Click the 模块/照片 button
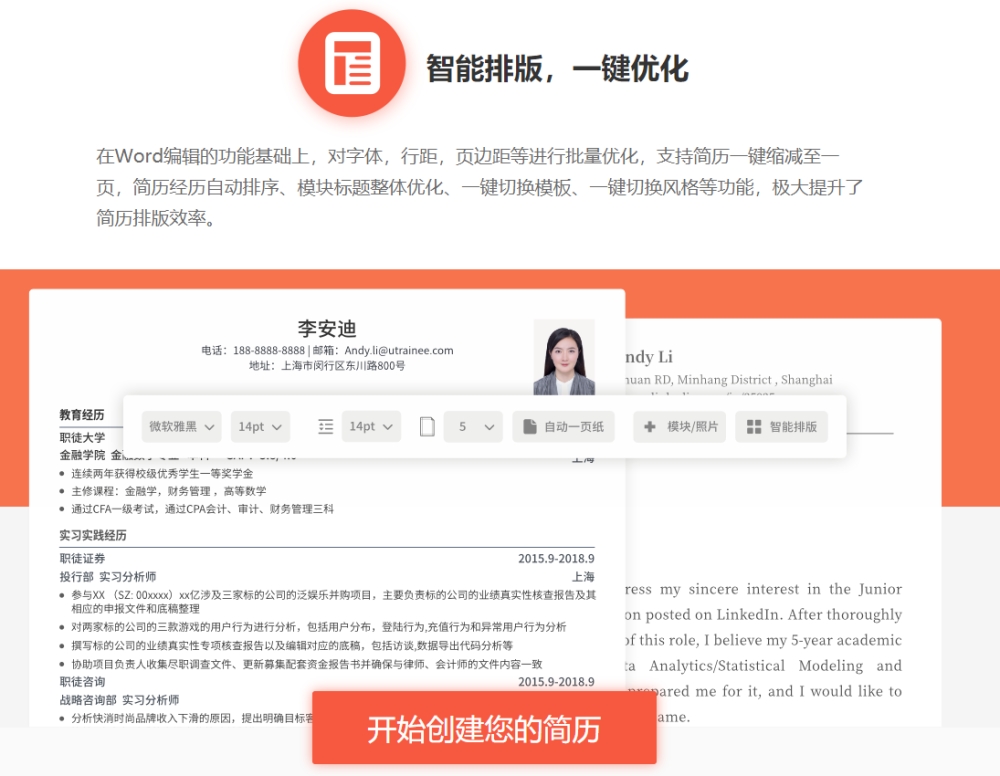 680,427
